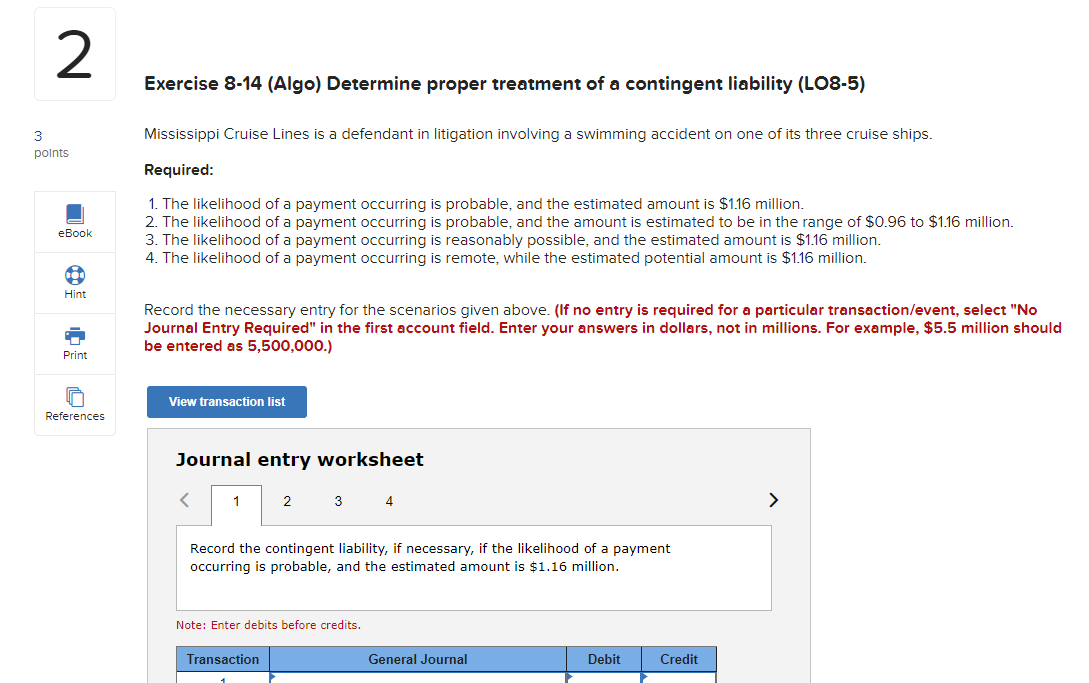Click the Debit entry field for transaction 1

[604, 676]
